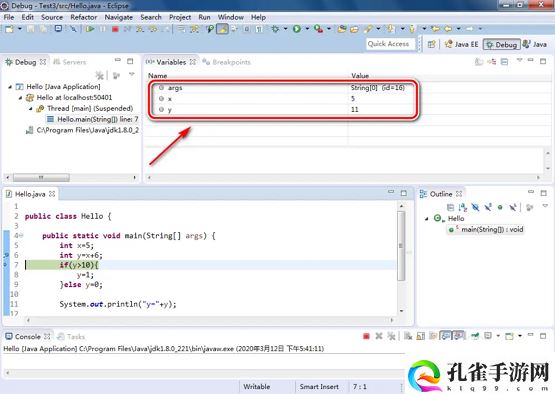Image resolution: width=555 pixels, height=394 pixels.
Task: Click Show Logical Structure icon in Variables
Action: pyautogui.click(x=492, y=62)
